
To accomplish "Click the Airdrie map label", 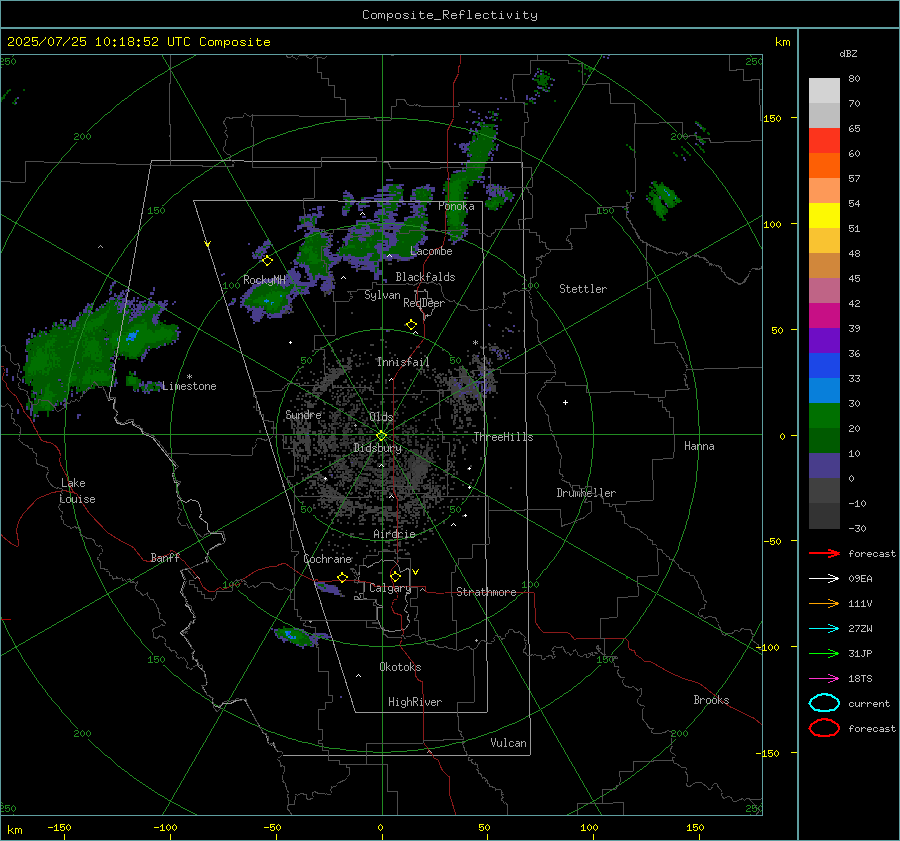I will 394,534.
